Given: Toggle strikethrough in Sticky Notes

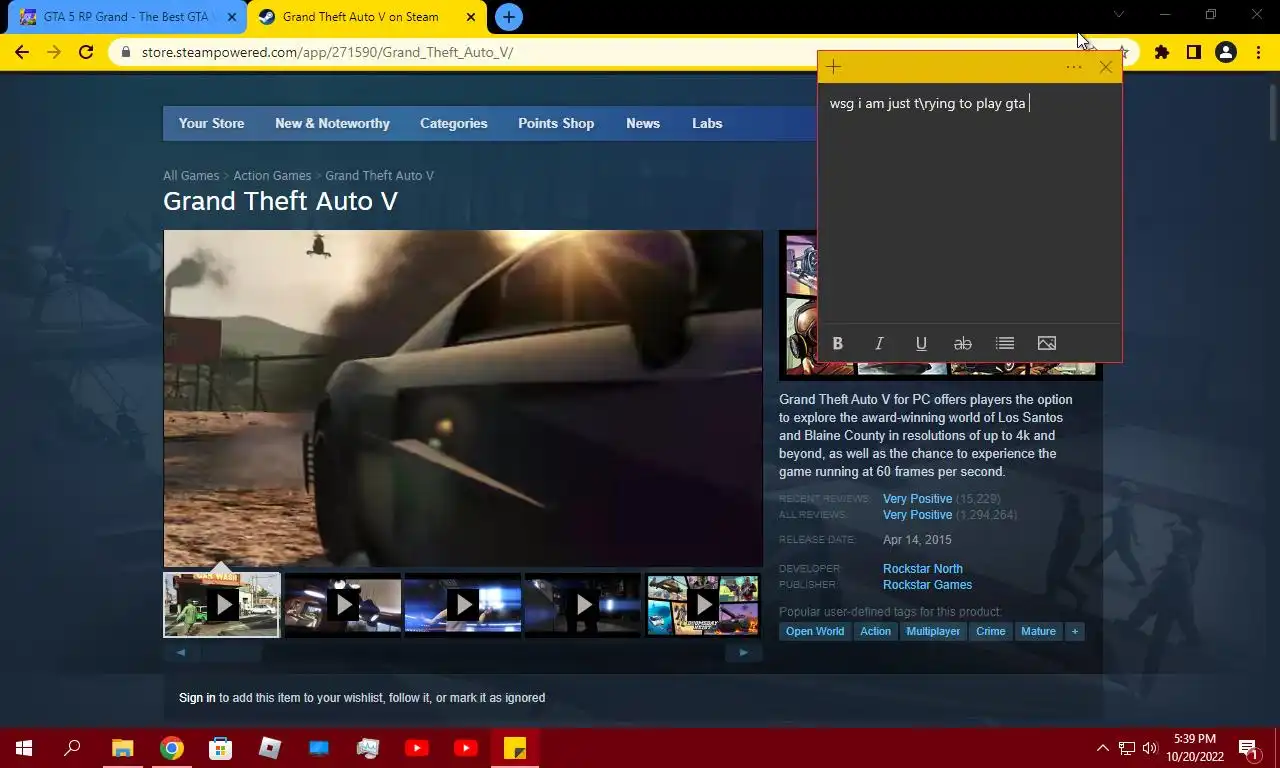Looking at the screenshot, I should coord(963,343).
